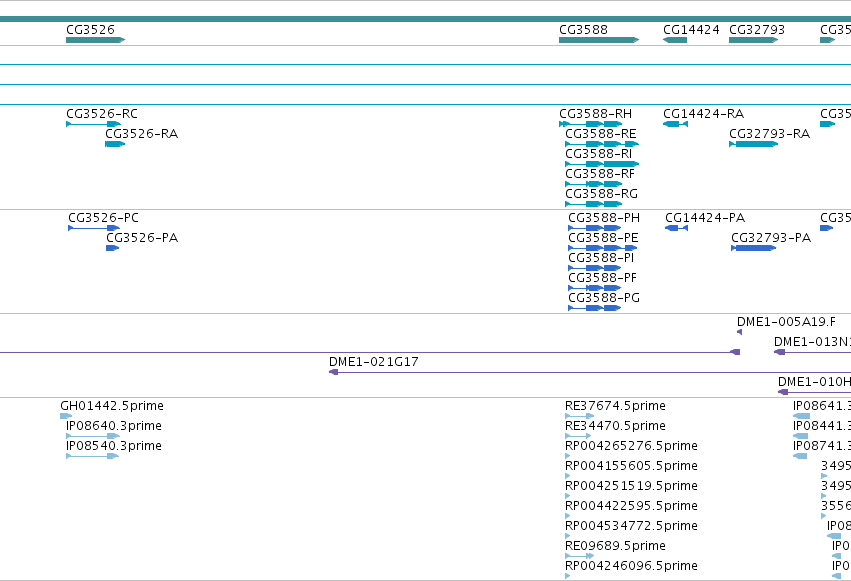The image size is (851, 581).
Task: Open protein CG3588-PI
Action: [601, 258]
